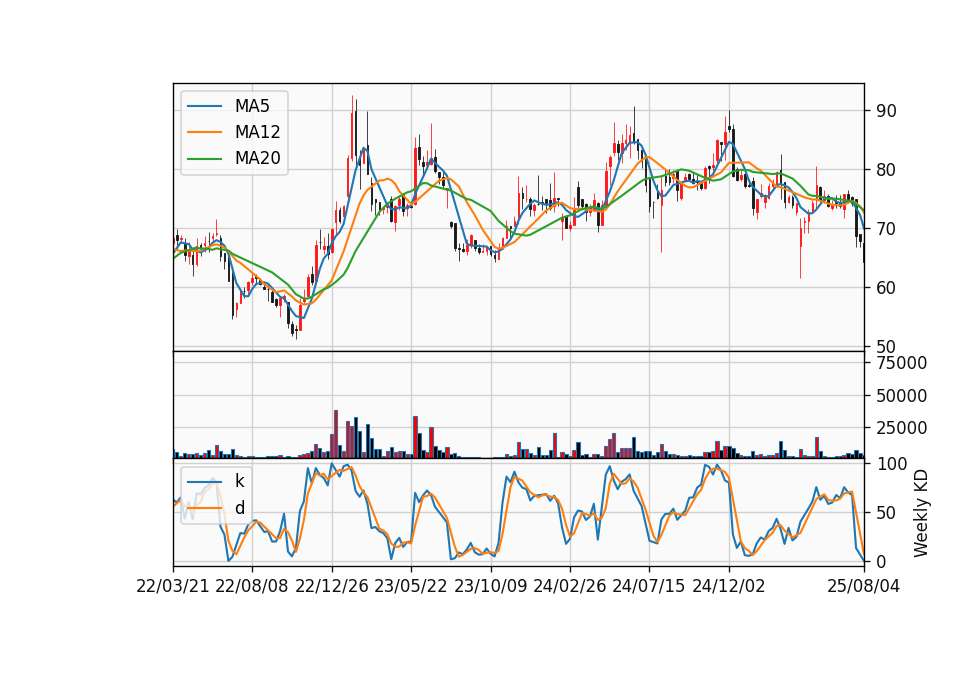This screenshot has width=960, height=690.
Task: Click the 22/03/21 date tick label
Action: coord(173,587)
